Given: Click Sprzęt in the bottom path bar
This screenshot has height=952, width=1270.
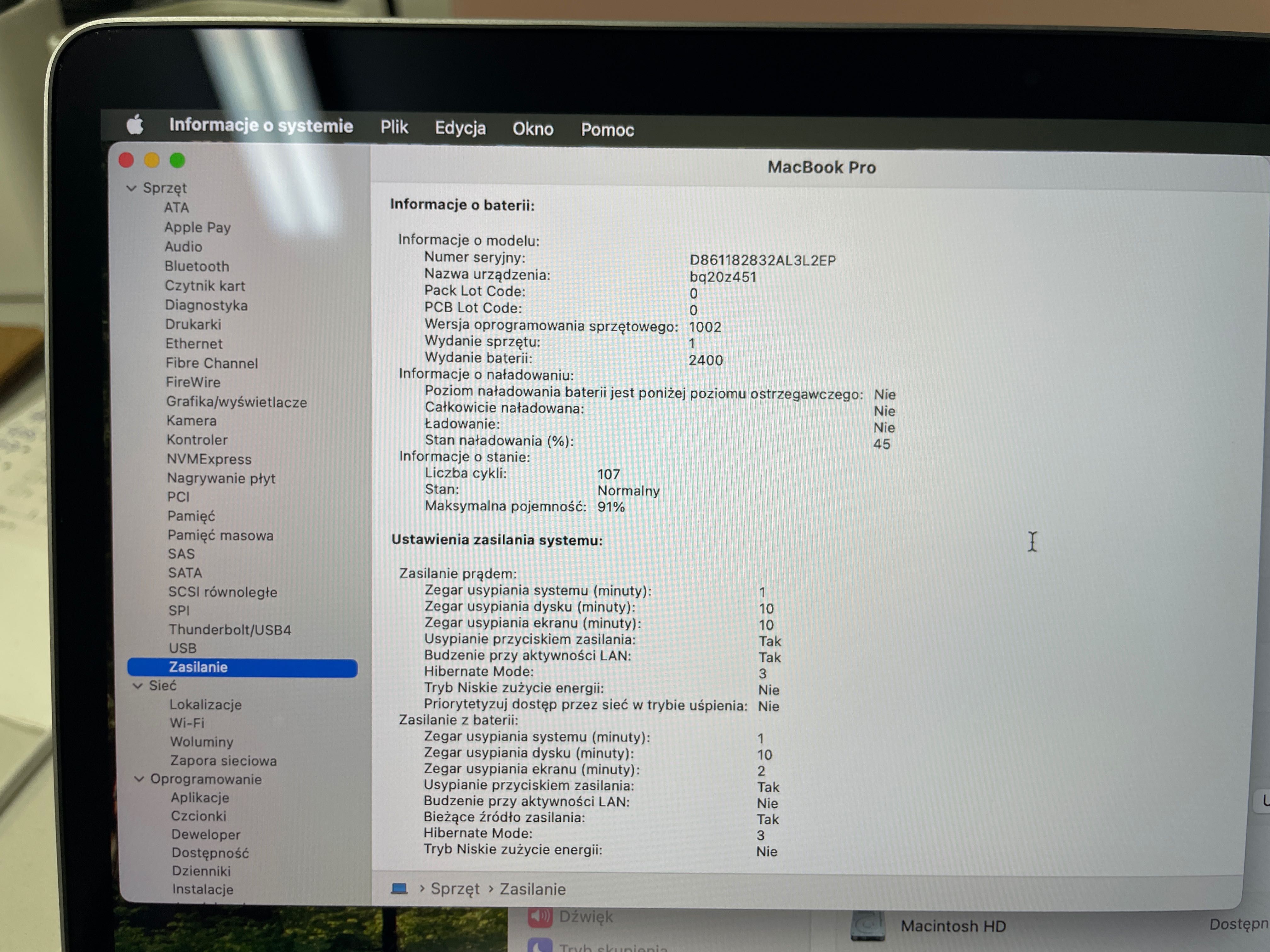Looking at the screenshot, I should [455, 889].
